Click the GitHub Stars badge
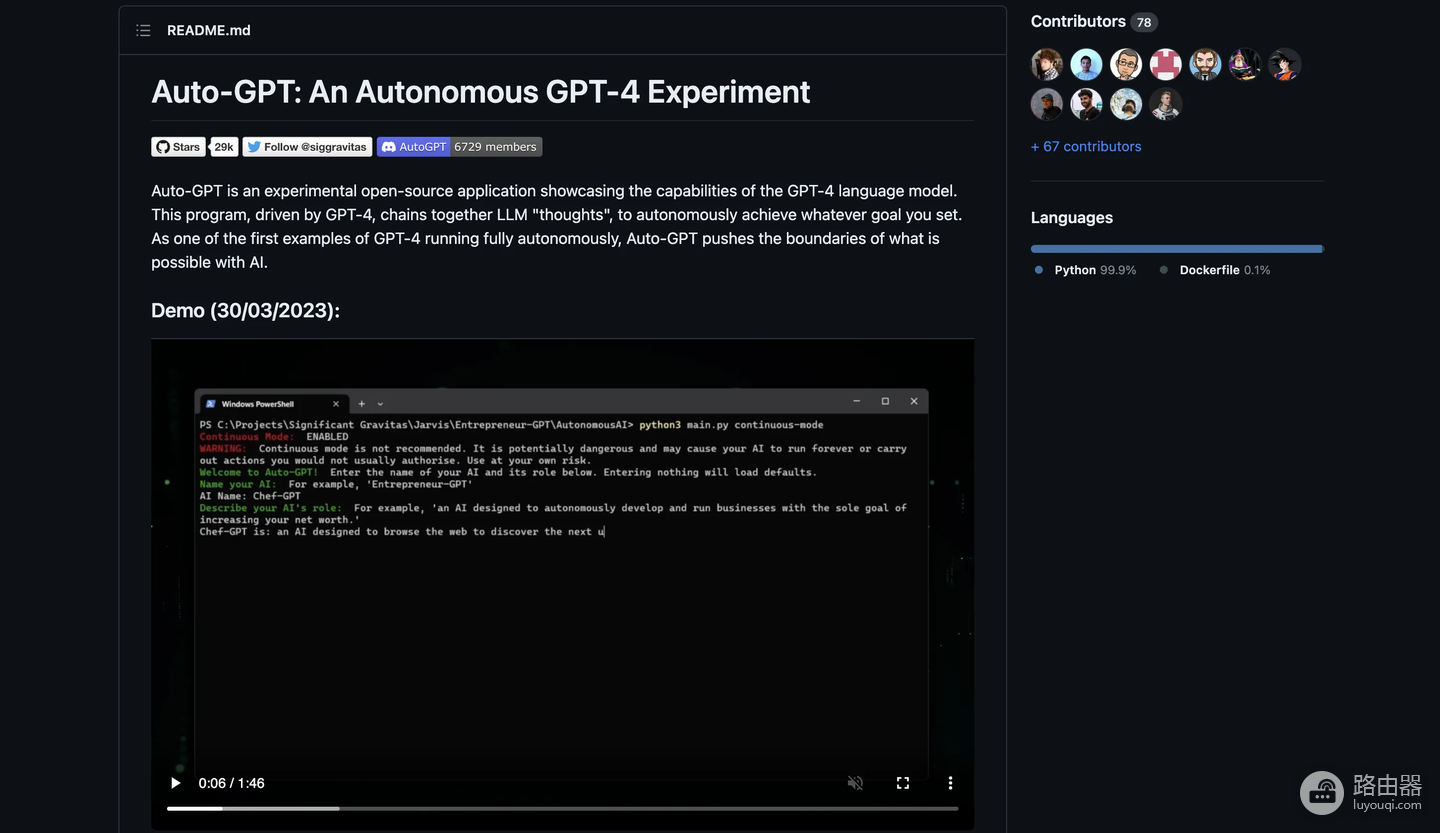 point(178,147)
